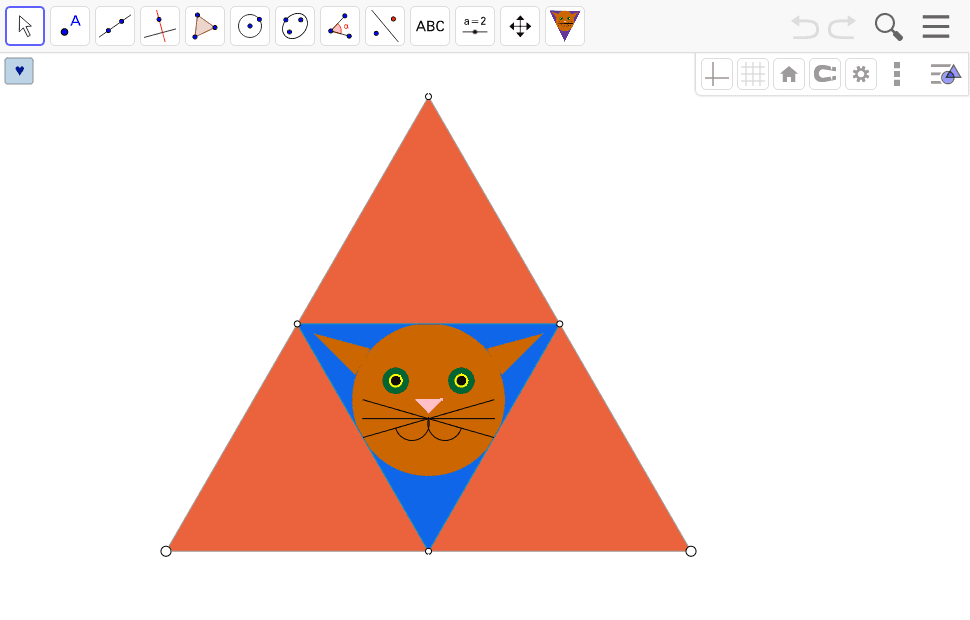Open point capturing magnet options

click(x=825, y=74)
